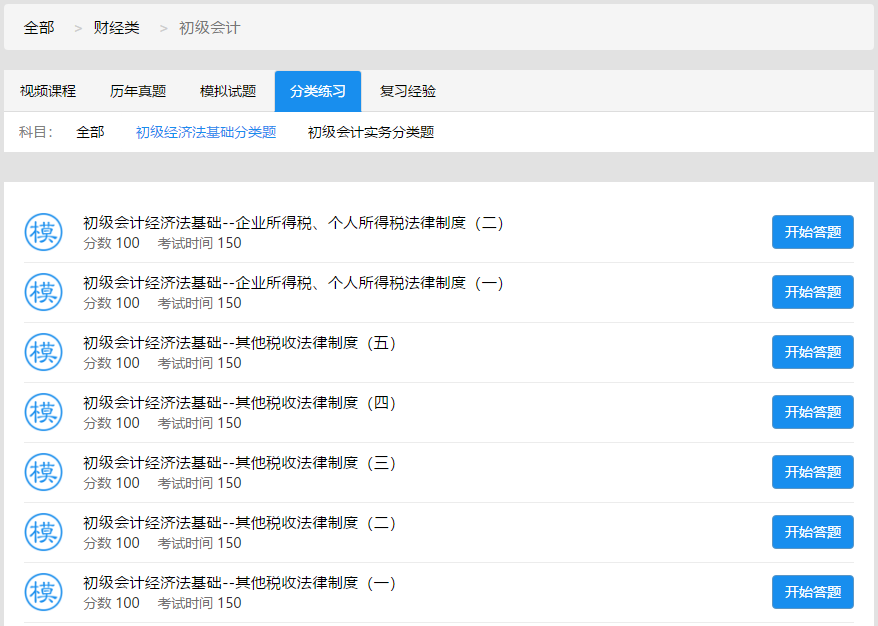The image size is (878, 626).
Task: Click 模 icon beside 其他税收法律制度（五）
Action: [x=43, y=352]
